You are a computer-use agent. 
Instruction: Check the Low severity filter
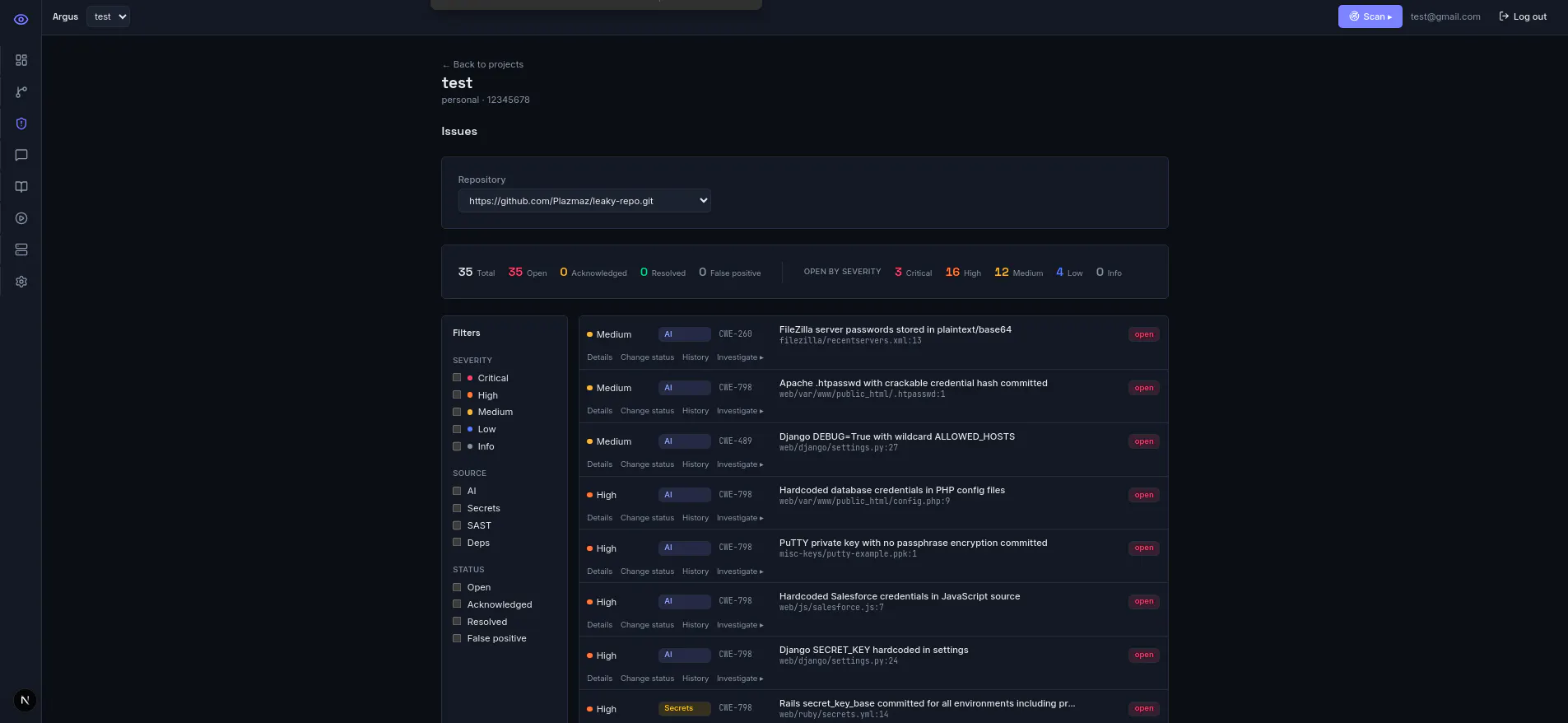coord(457,429)
